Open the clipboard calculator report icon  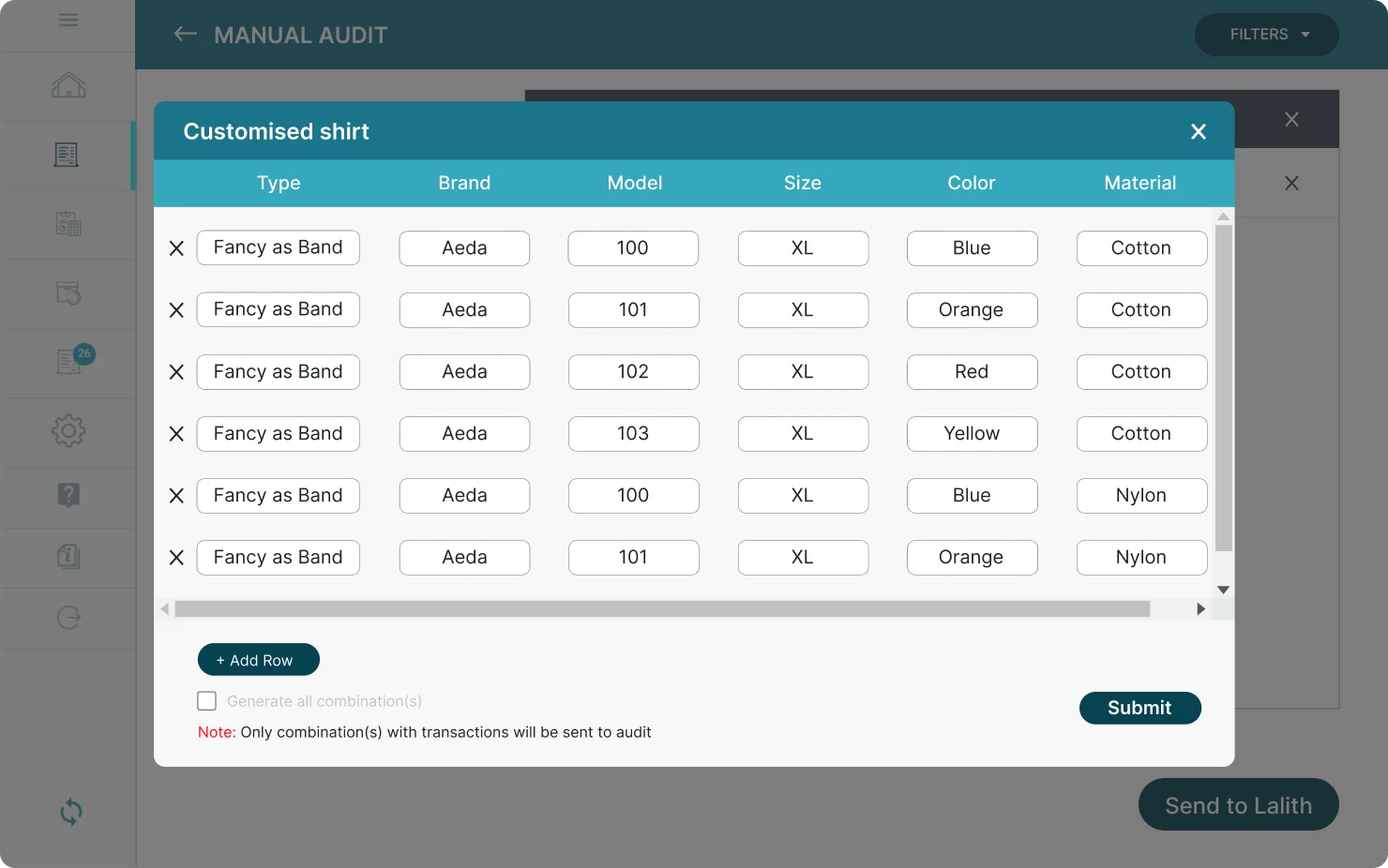[x=67, y=223]
